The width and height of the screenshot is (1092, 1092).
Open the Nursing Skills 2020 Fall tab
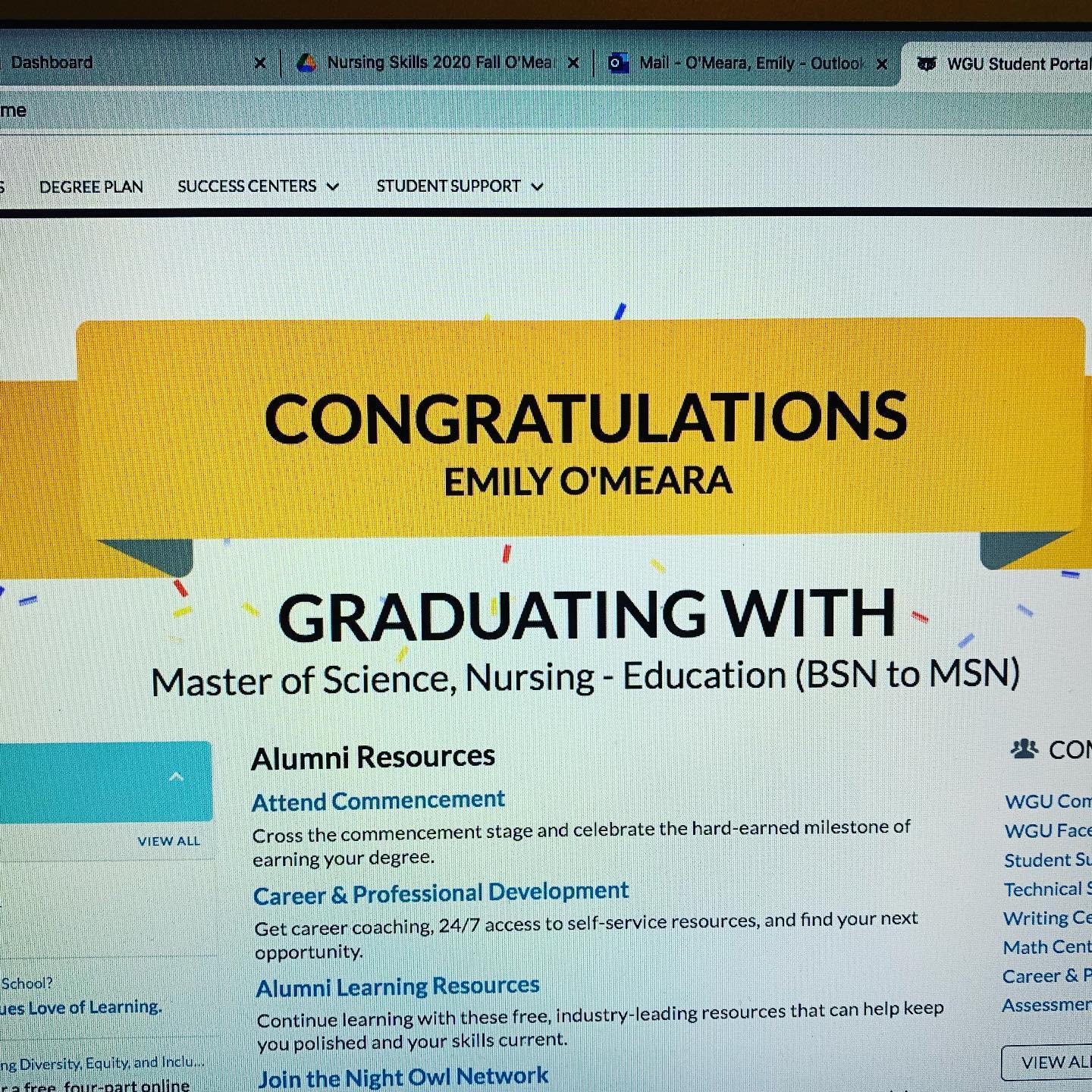[x=440, y=63]
